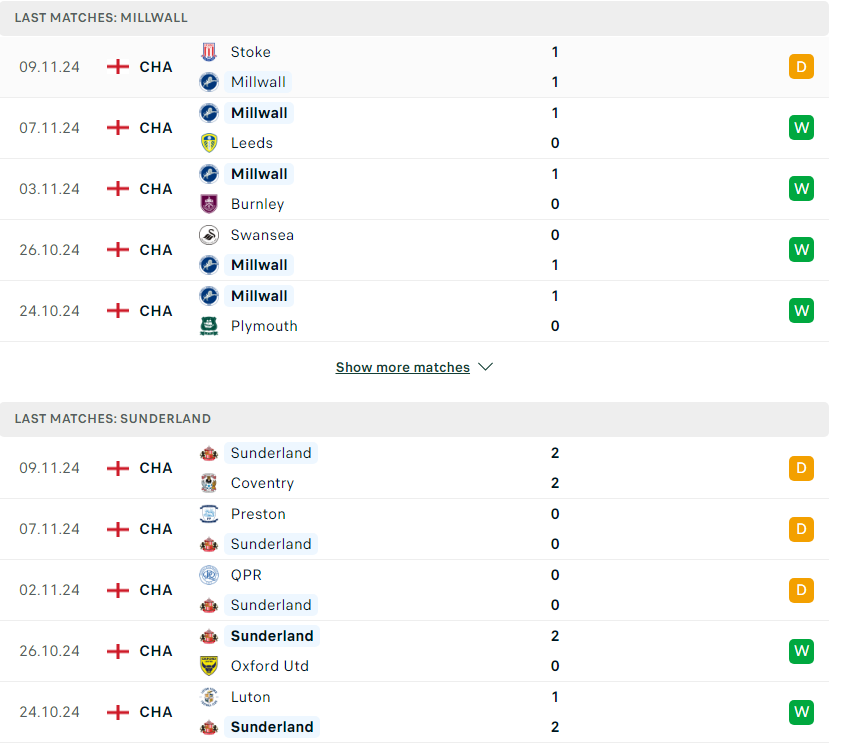Click England flag on QPR match row
Image resolution: width=841 pixels, height=743 pixels.
point(118,590)
